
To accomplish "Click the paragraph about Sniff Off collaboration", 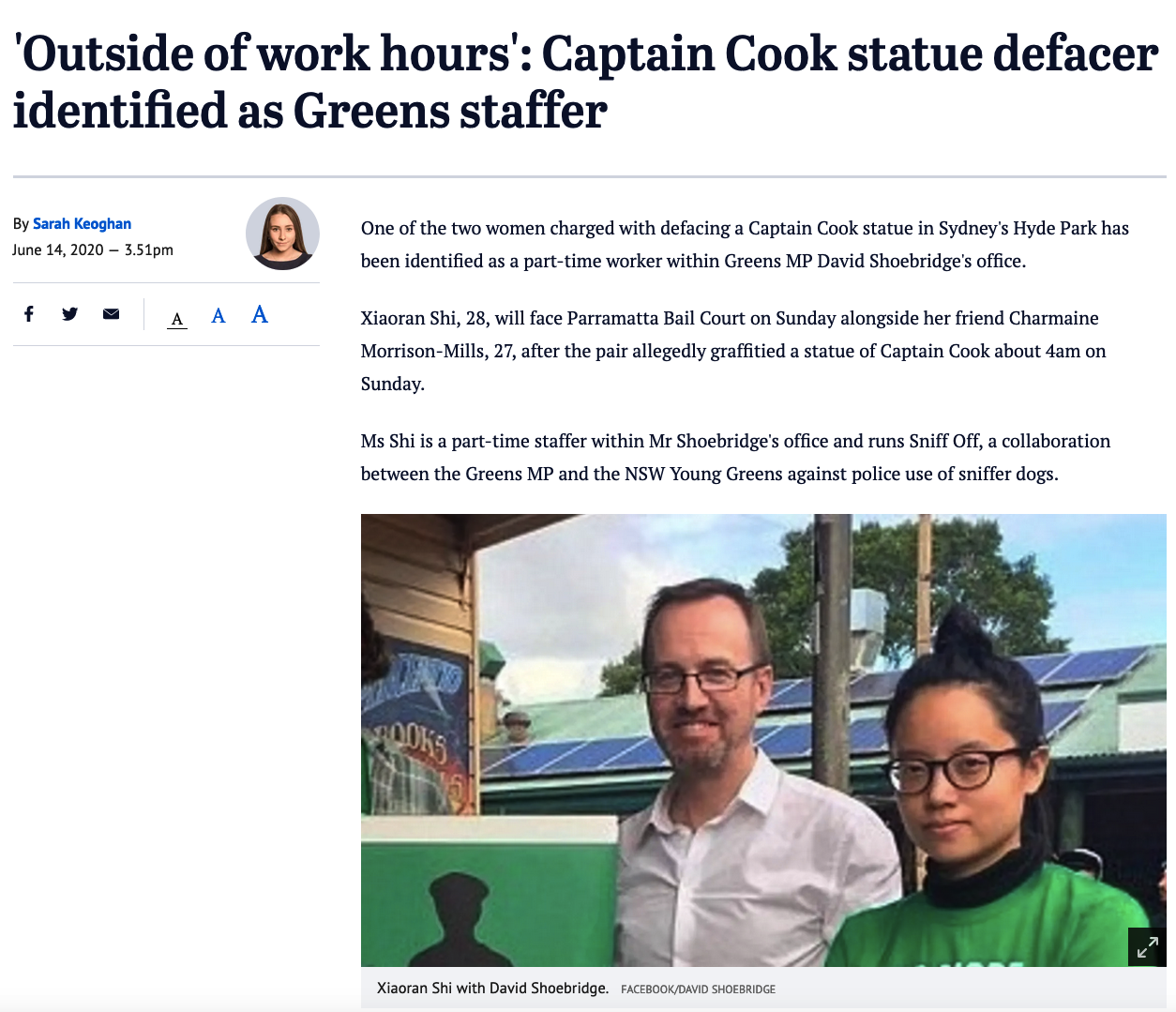I will (735, 457).
